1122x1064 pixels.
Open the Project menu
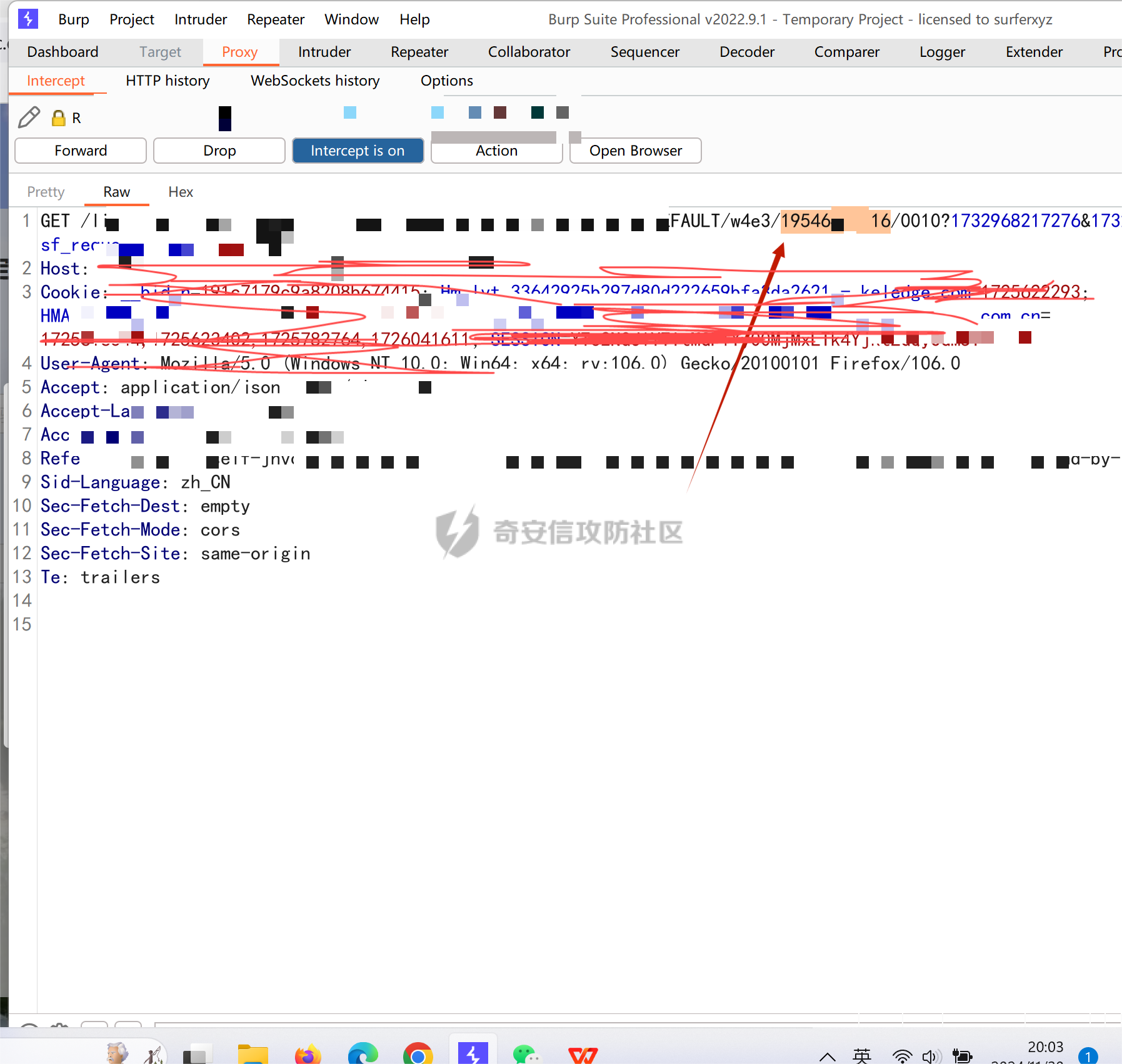pyautogui.click(x=132, y=19)
